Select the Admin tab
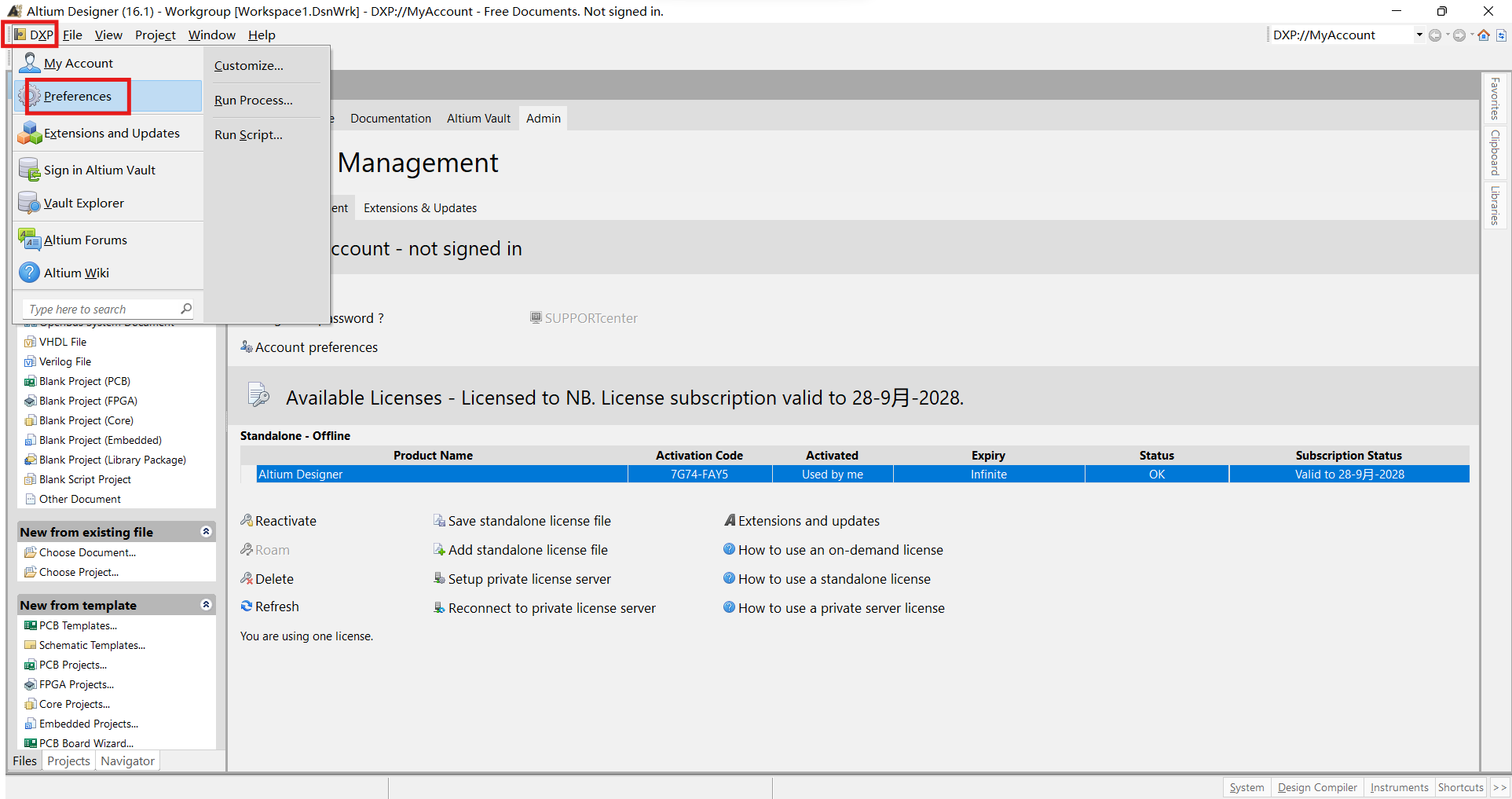Viewport: 1512px width, 799px height. coord(544,118)
